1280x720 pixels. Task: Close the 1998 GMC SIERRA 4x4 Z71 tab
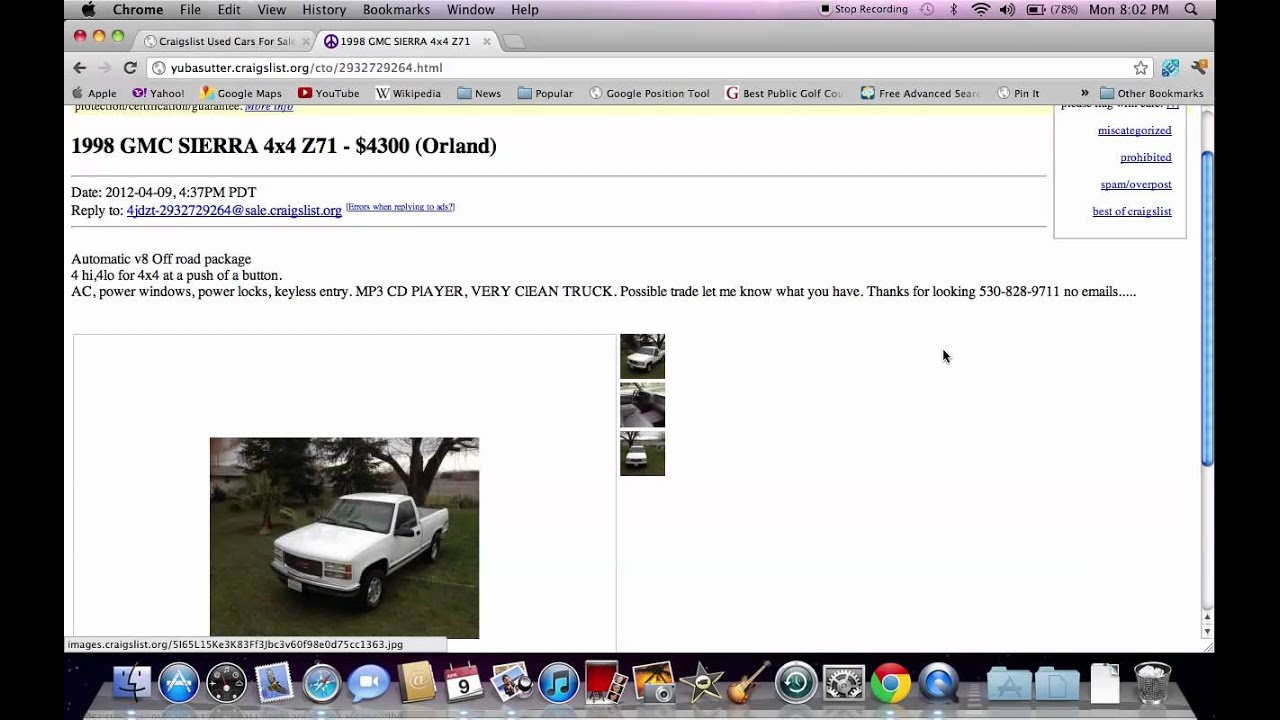click(x=485, y=41)
